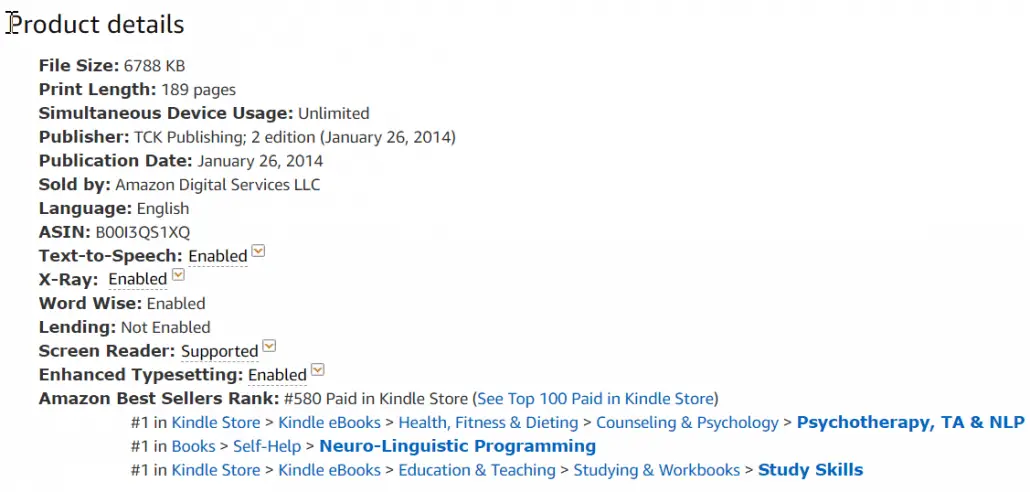Image resolution: width=1030 pixels, height=492 pixels.
Task: Open the Self-Help breadcrumb link
Action: tap(267, 446)
